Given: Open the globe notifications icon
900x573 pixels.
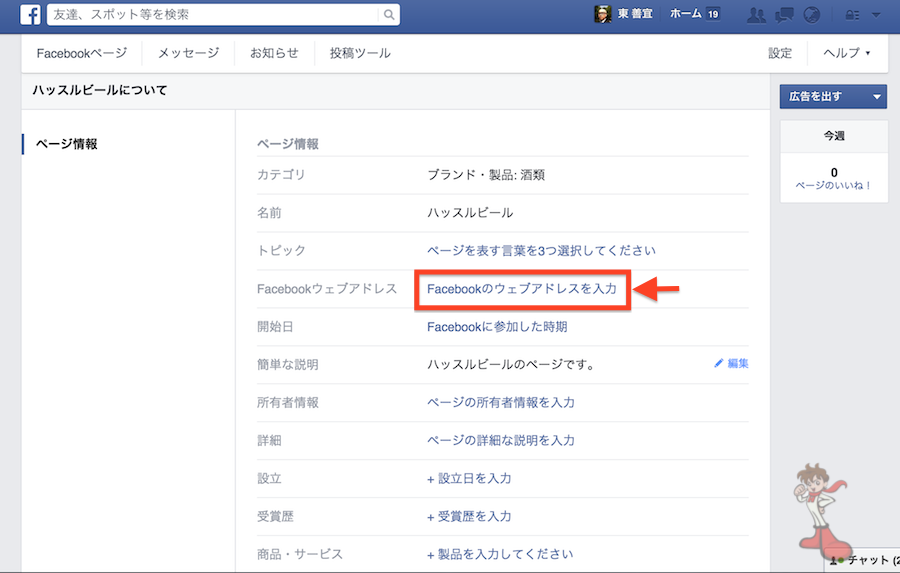Looking at the screenshot, I should [812, 15].
